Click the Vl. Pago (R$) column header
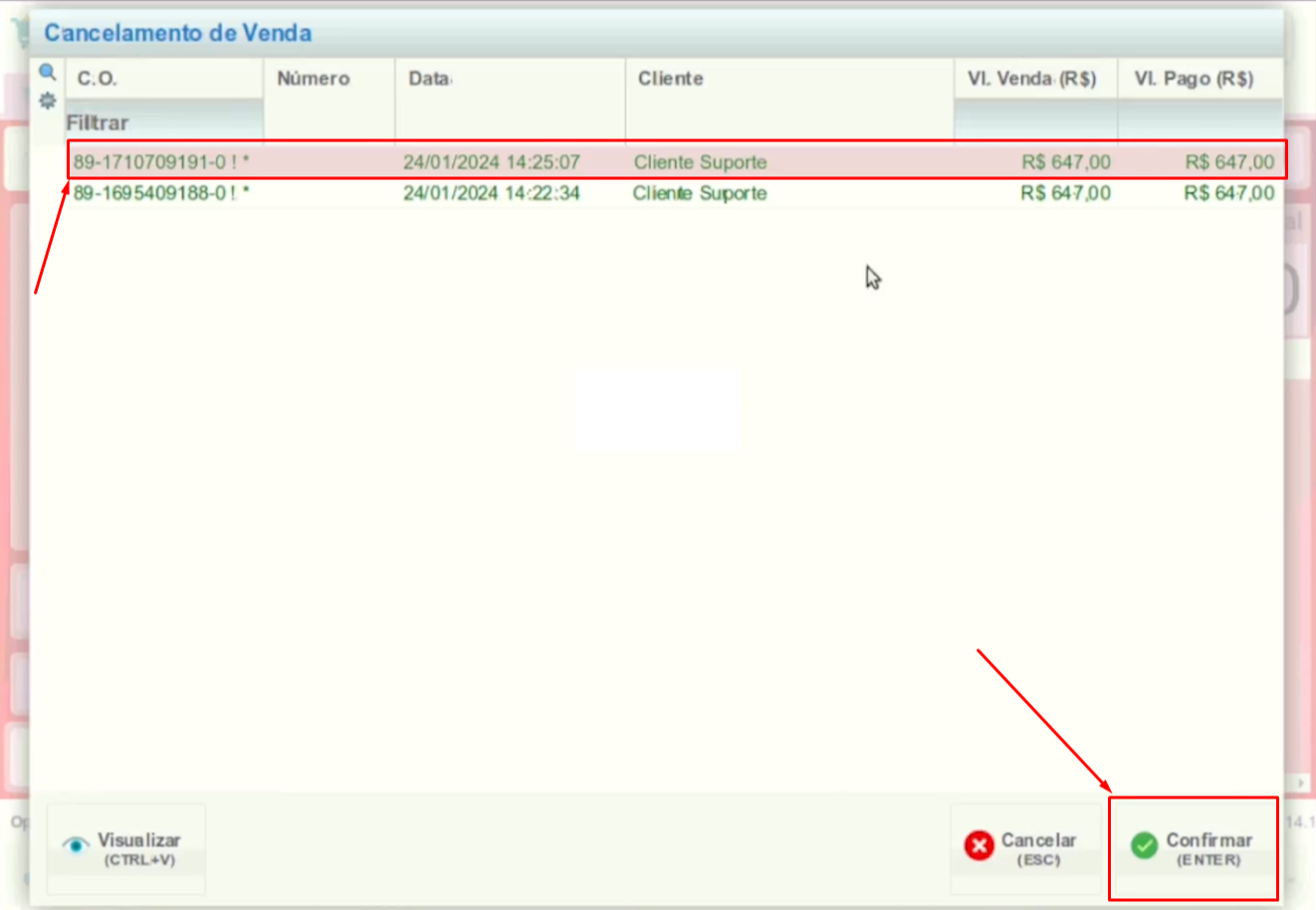Image resolution: width=1316 pixels, height=910 pixels. 1194,79
